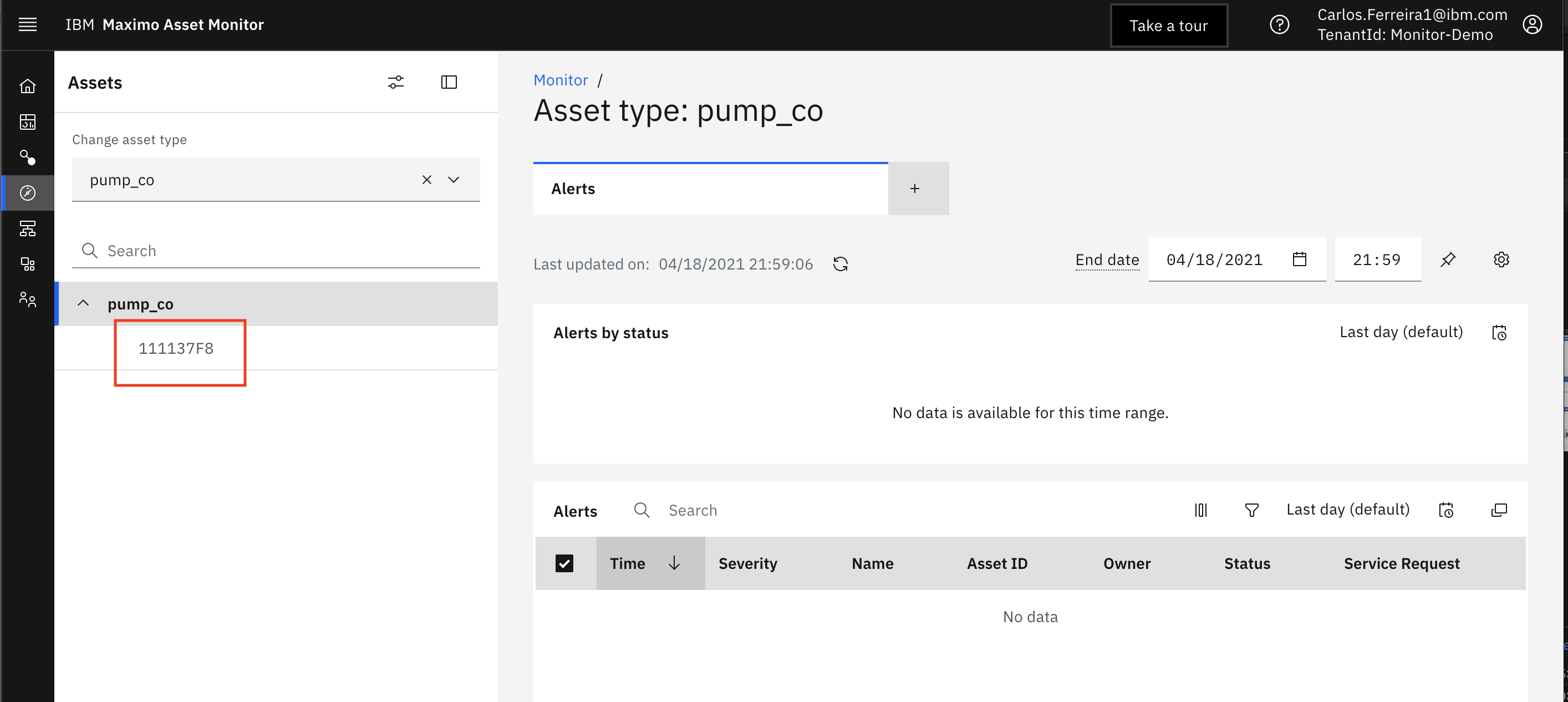
Task: Change time range on Alerts by status card
Action: point(1499,333)
